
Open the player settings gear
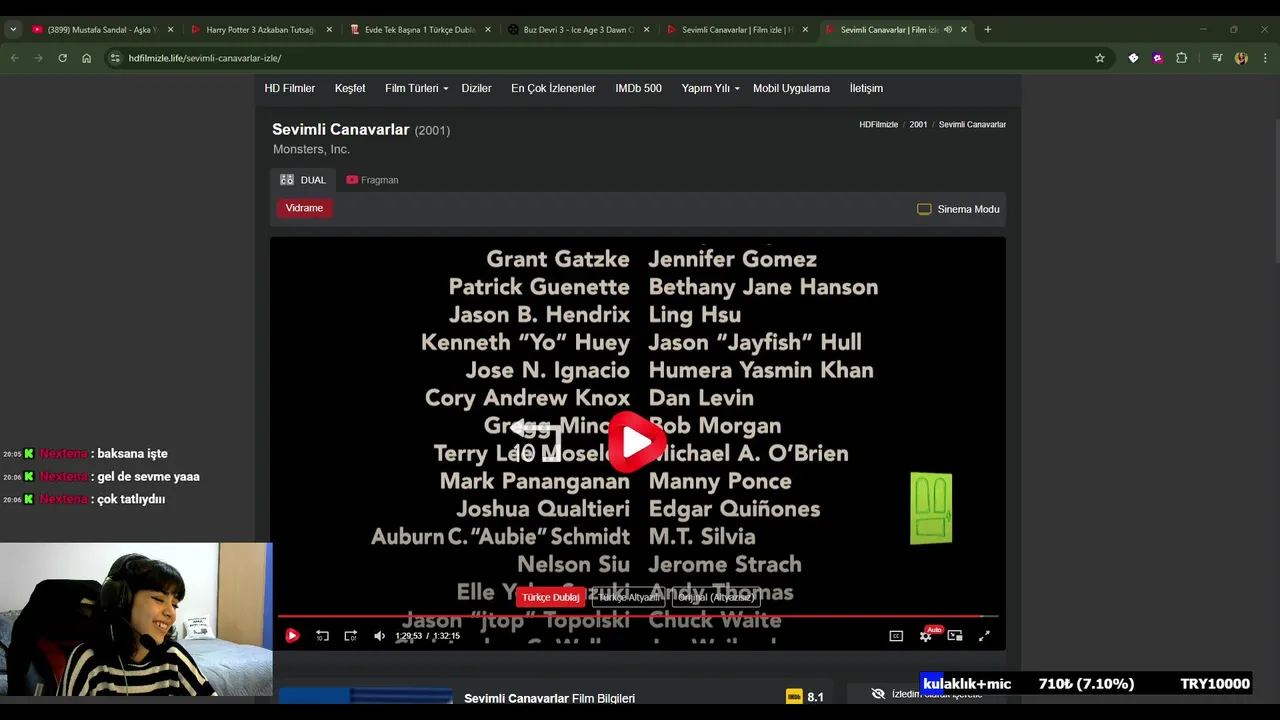click(925, 636)
